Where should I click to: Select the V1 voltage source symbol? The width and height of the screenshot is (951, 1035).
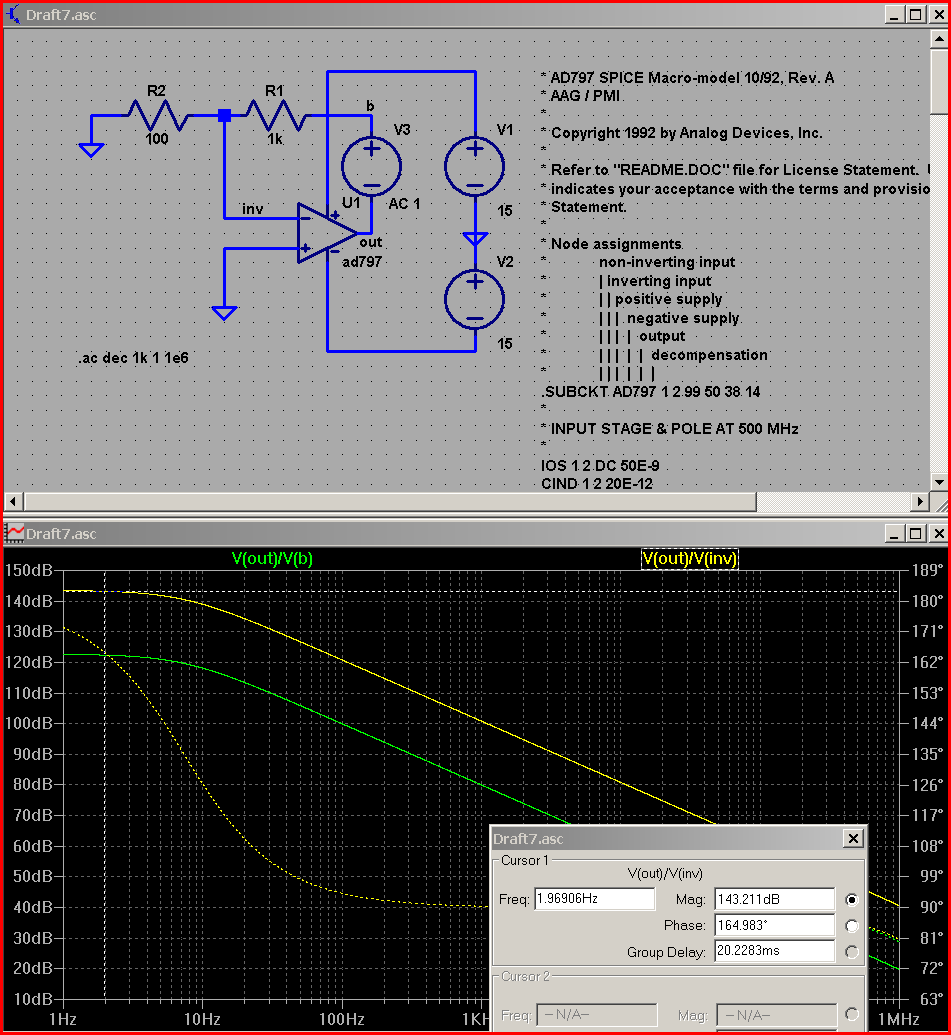475,166
